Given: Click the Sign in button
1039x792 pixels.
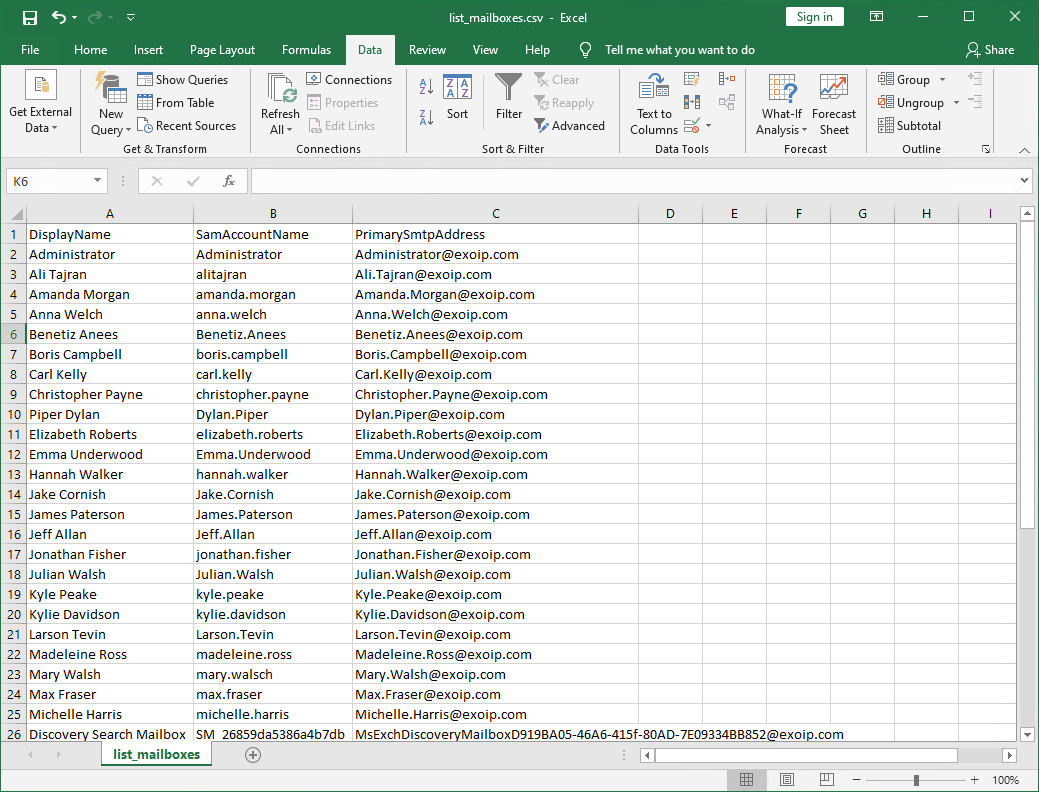Looking at the screenshot, I should [x=814, y=17].
